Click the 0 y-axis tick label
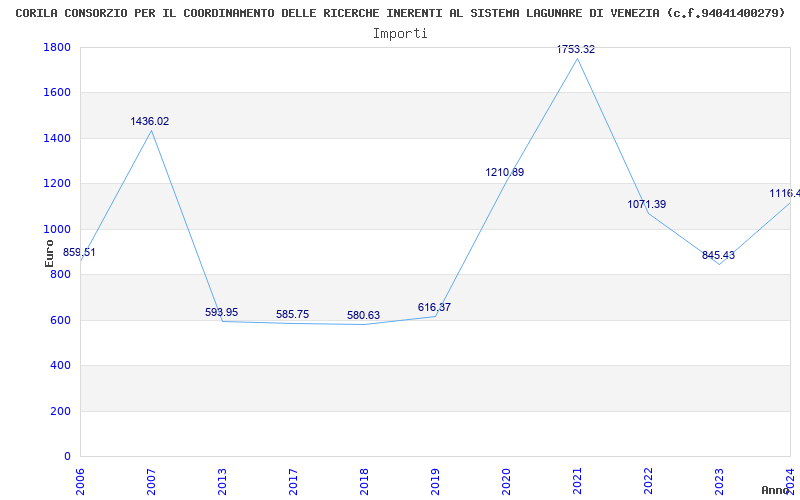Image resolution: width=800 pixels, height=500 pixels. point(67,456)
